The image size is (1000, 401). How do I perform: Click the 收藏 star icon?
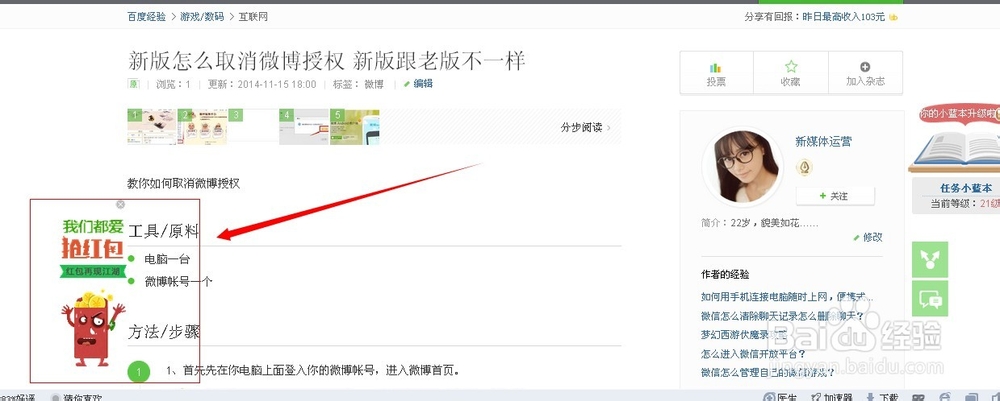791,67
